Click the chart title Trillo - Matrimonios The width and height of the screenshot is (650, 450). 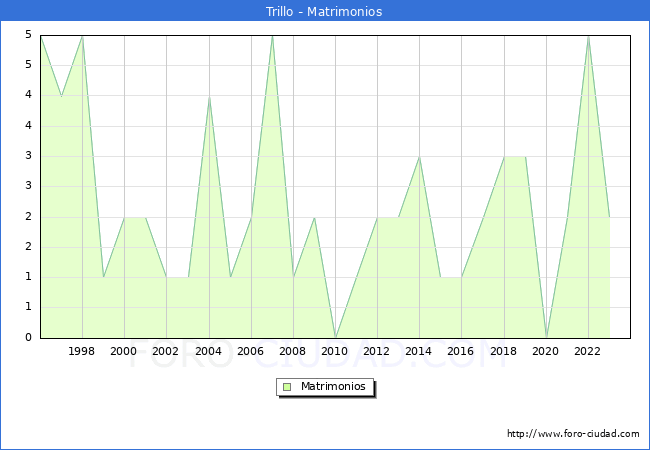pyautogui.click(x=324, y=11)
